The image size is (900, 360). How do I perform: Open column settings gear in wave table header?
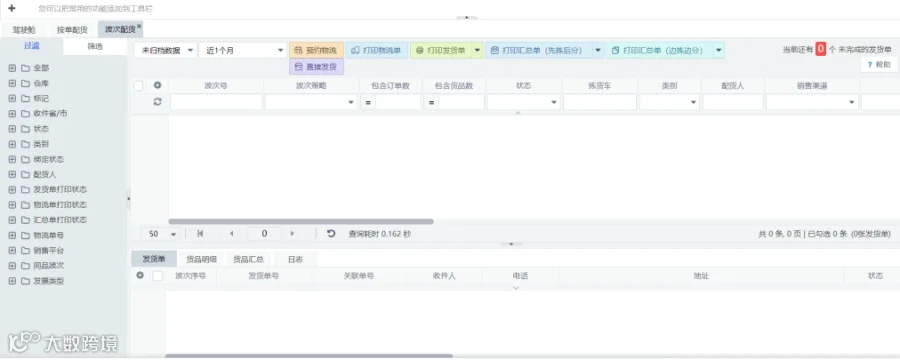click(x=157, y=86)
